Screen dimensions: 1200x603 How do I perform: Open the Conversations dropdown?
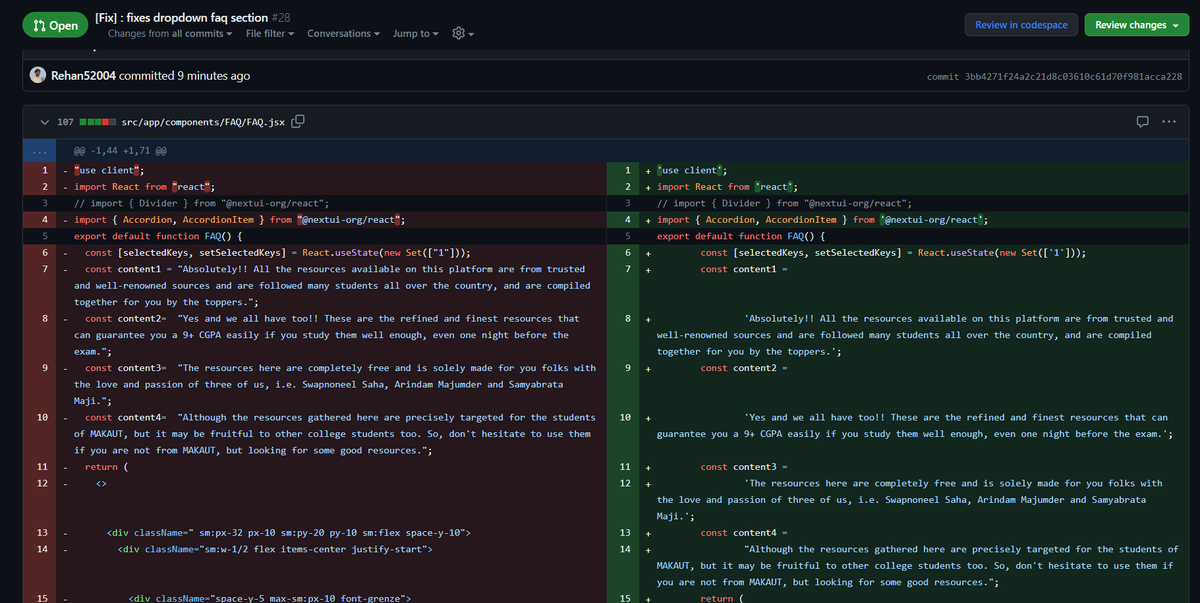click(x=343, y=34)
